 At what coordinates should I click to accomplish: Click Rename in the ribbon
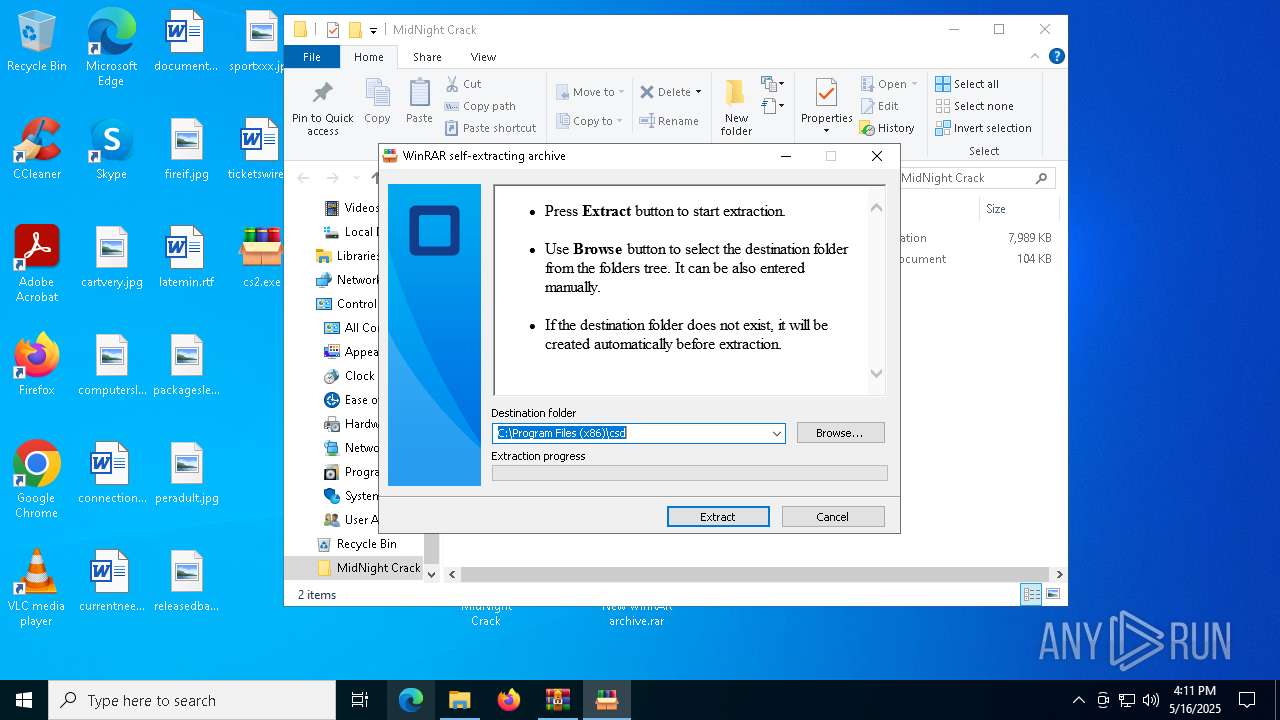(669, 121)
